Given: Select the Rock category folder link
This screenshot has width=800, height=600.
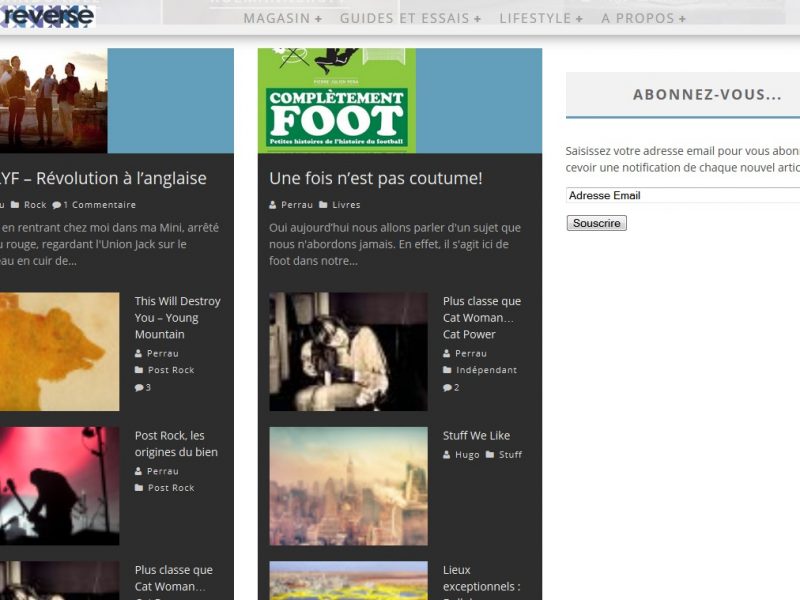Looking at the screenshot, I should (35, 205).
